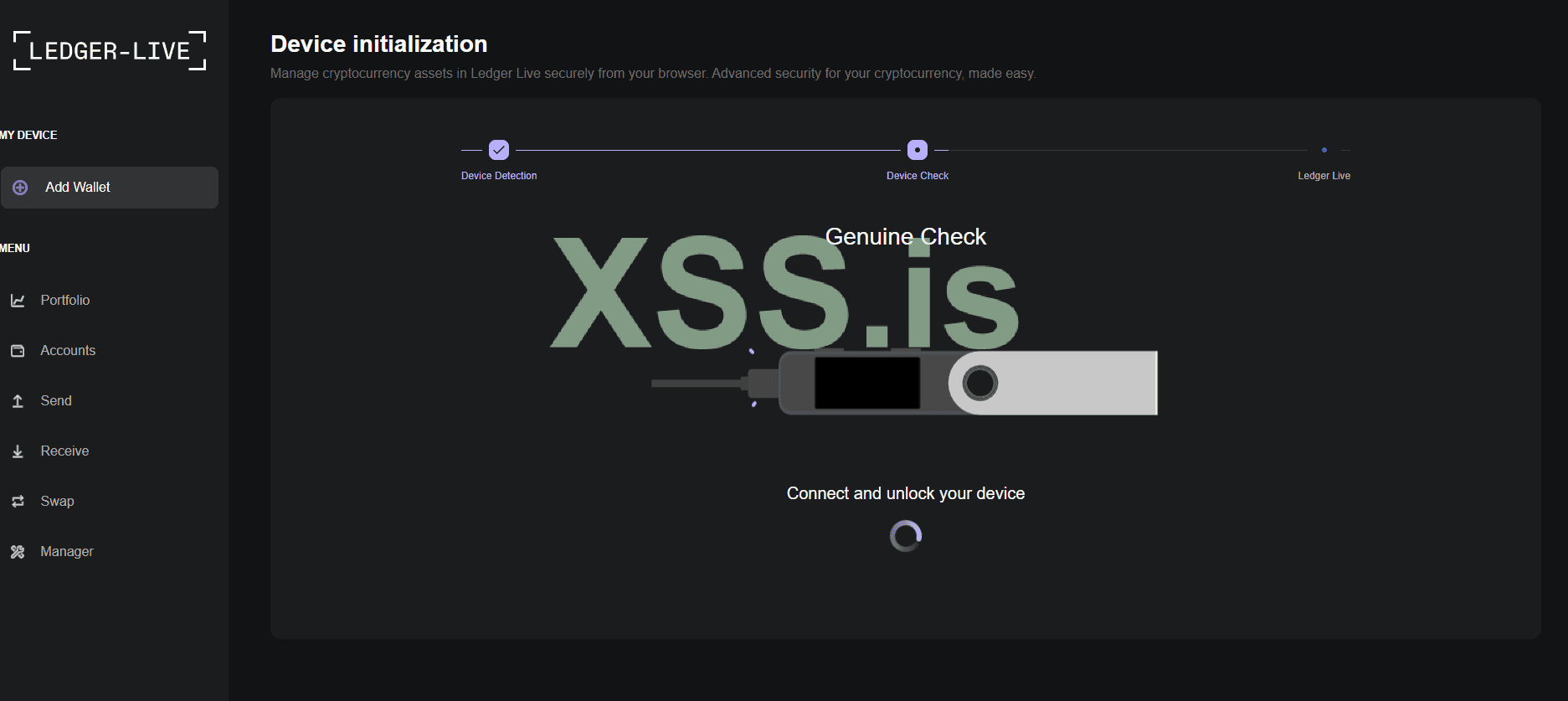1568x701 pixels.
Task: Open the Accounts menu item
Action: pyautogui.click(x=68, y=351)
